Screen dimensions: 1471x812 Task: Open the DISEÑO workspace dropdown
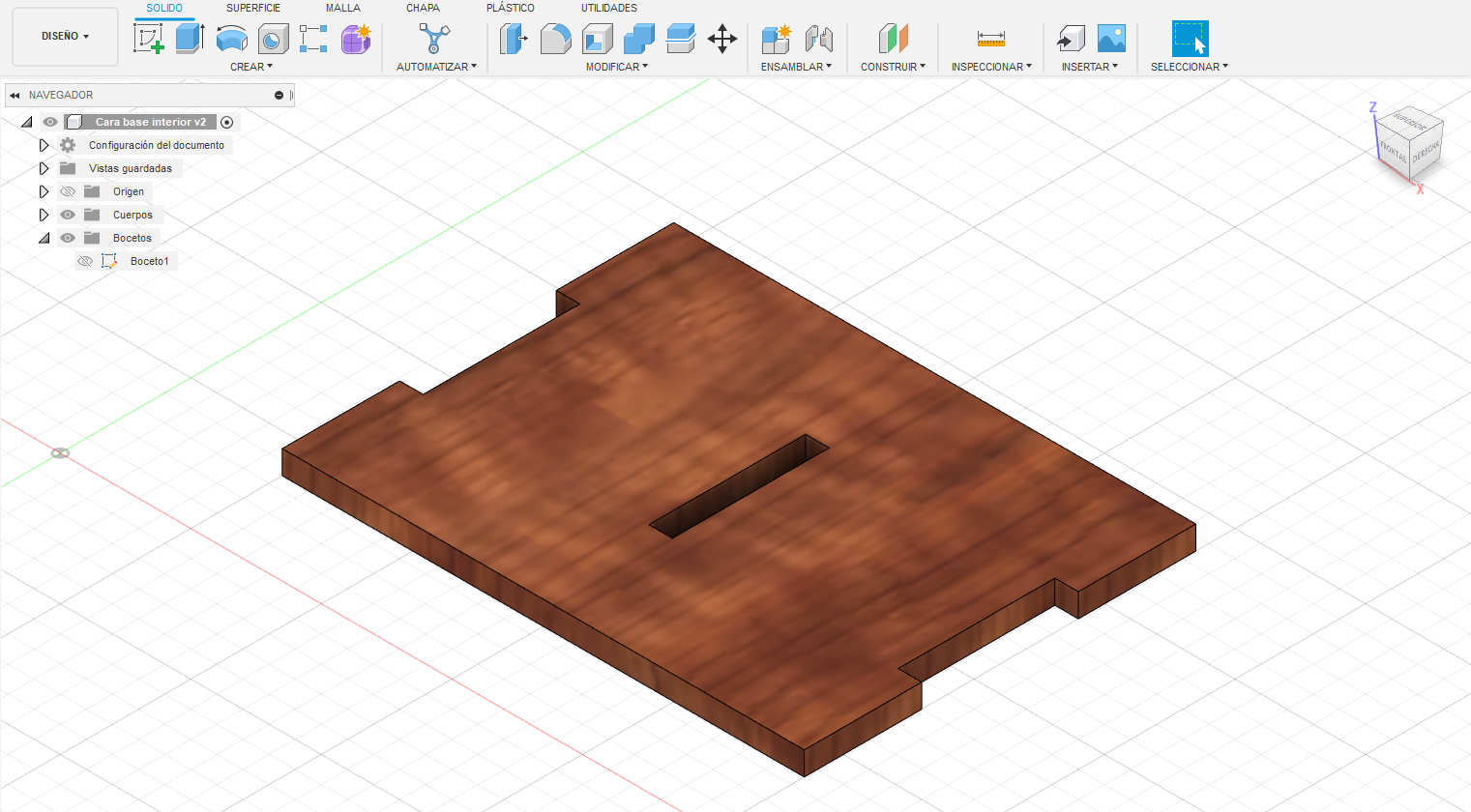coord(65,37)
